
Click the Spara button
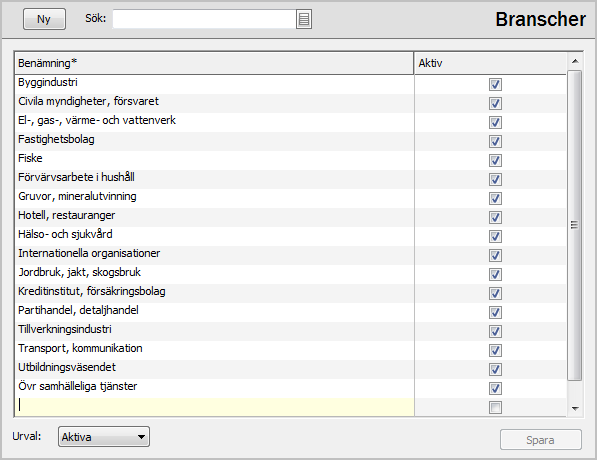[x=541, y=440]
